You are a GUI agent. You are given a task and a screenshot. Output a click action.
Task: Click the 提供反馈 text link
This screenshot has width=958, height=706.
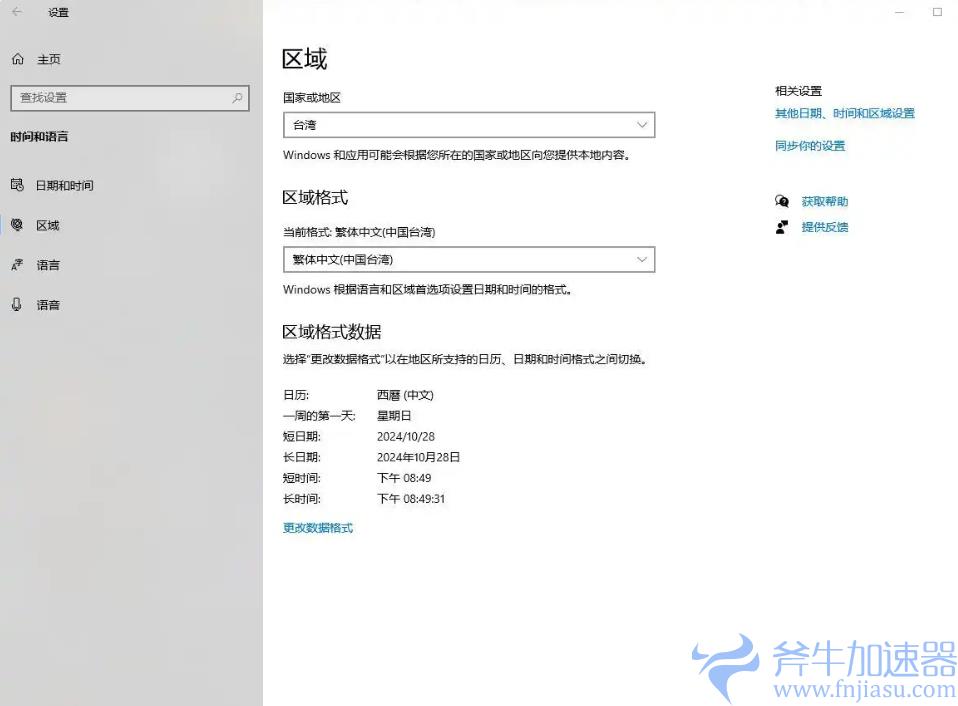pyautogui.click(x=824, y=227)
